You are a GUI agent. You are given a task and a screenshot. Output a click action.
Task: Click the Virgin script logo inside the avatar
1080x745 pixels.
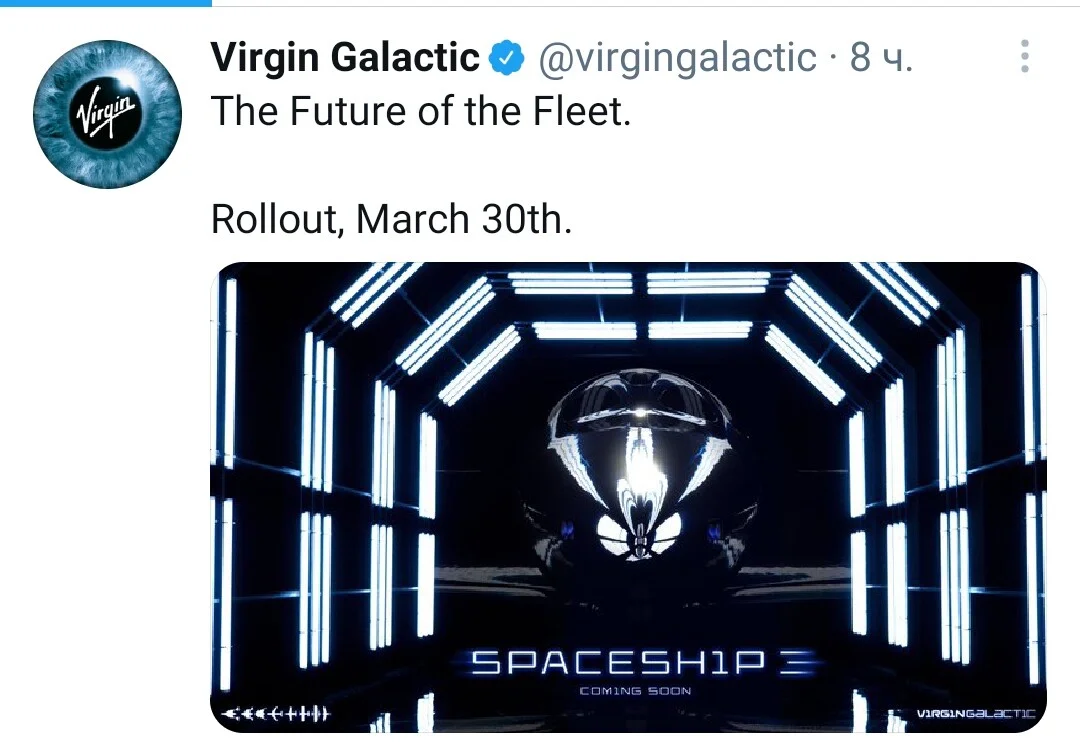pos(106,111)
